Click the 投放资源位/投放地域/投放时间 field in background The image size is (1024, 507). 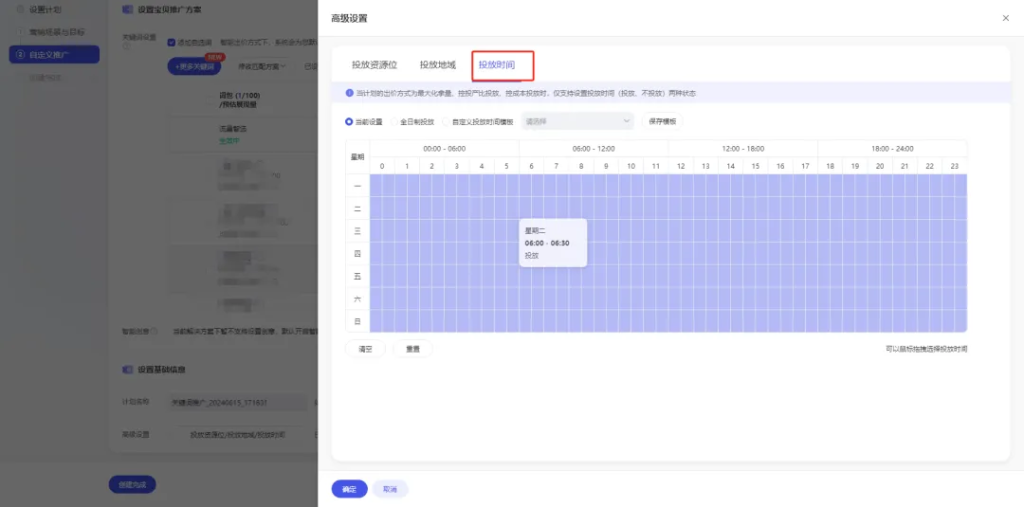point(238,434)
